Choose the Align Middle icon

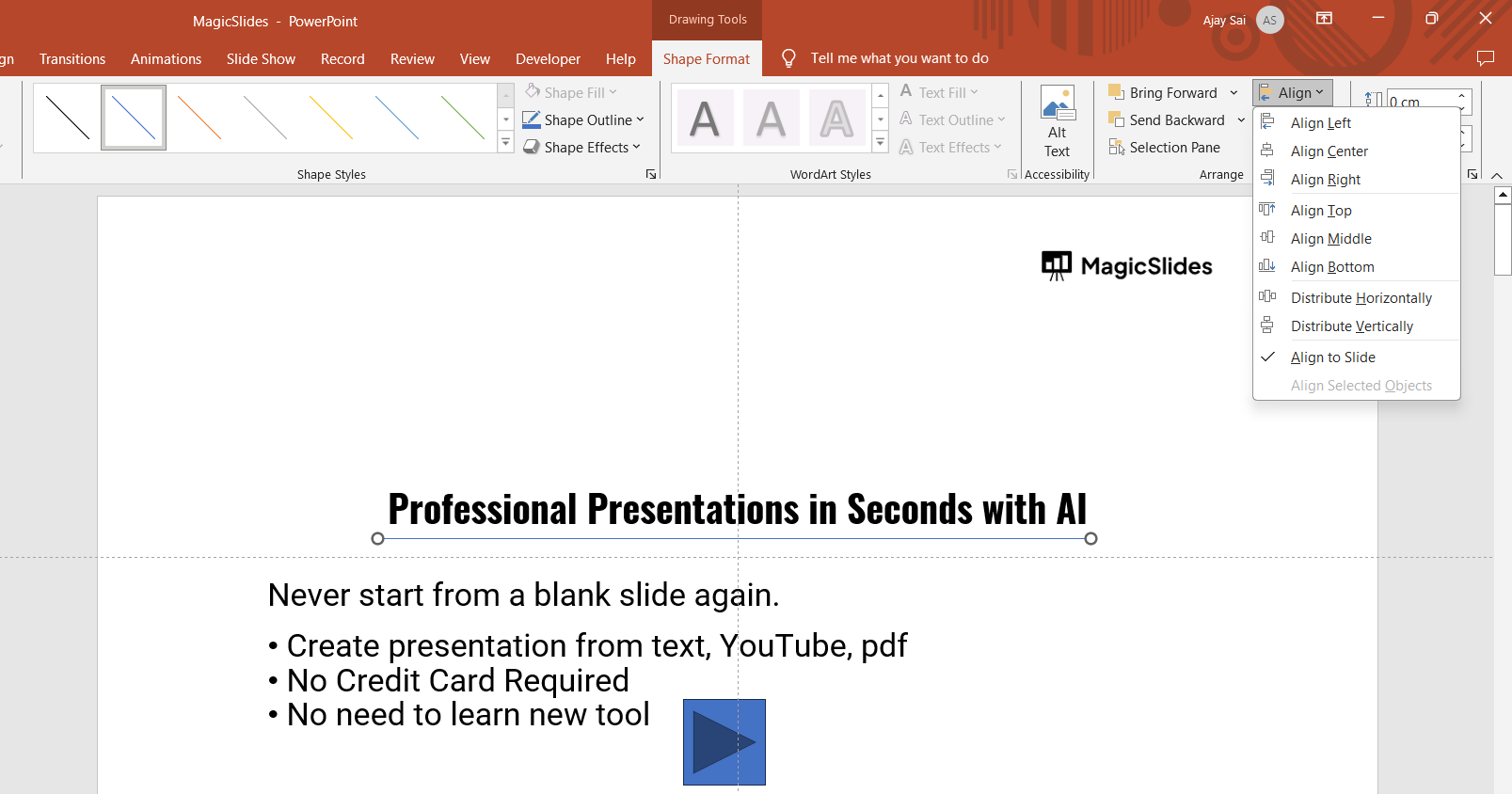tap(1267, 238)
